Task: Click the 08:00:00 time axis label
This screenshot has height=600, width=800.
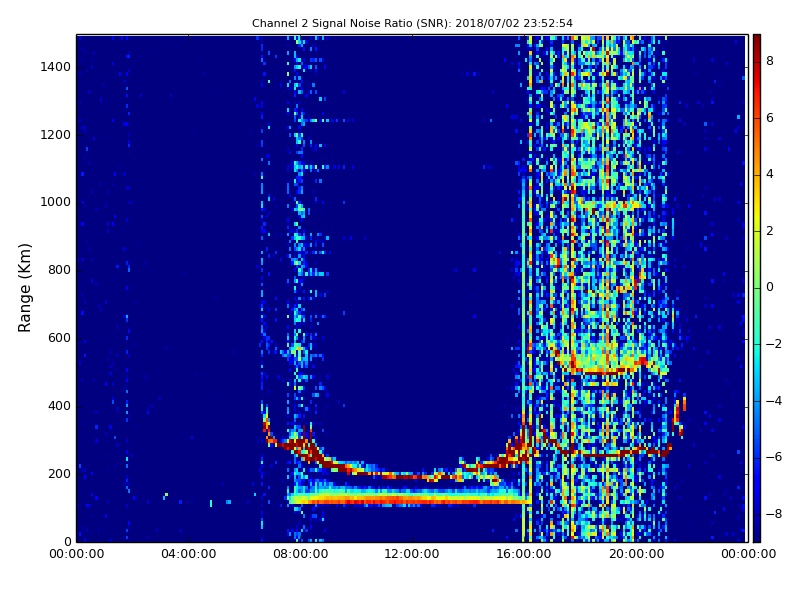Action: click(x=301, y=554)
